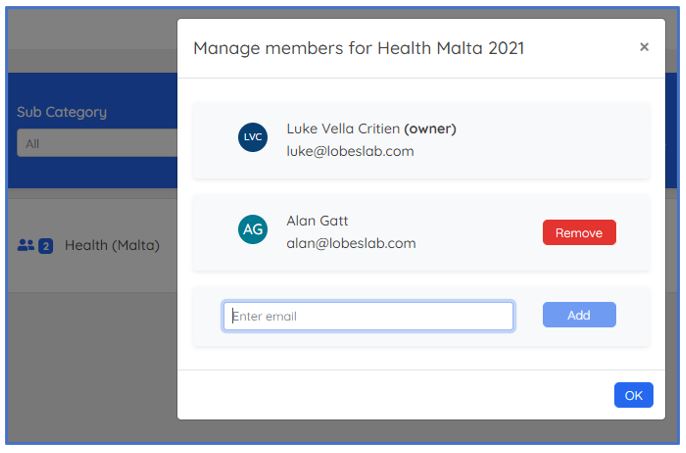Click the Sub Category label
This screenshot has height=453, width=686.
[x=61, y=112]
